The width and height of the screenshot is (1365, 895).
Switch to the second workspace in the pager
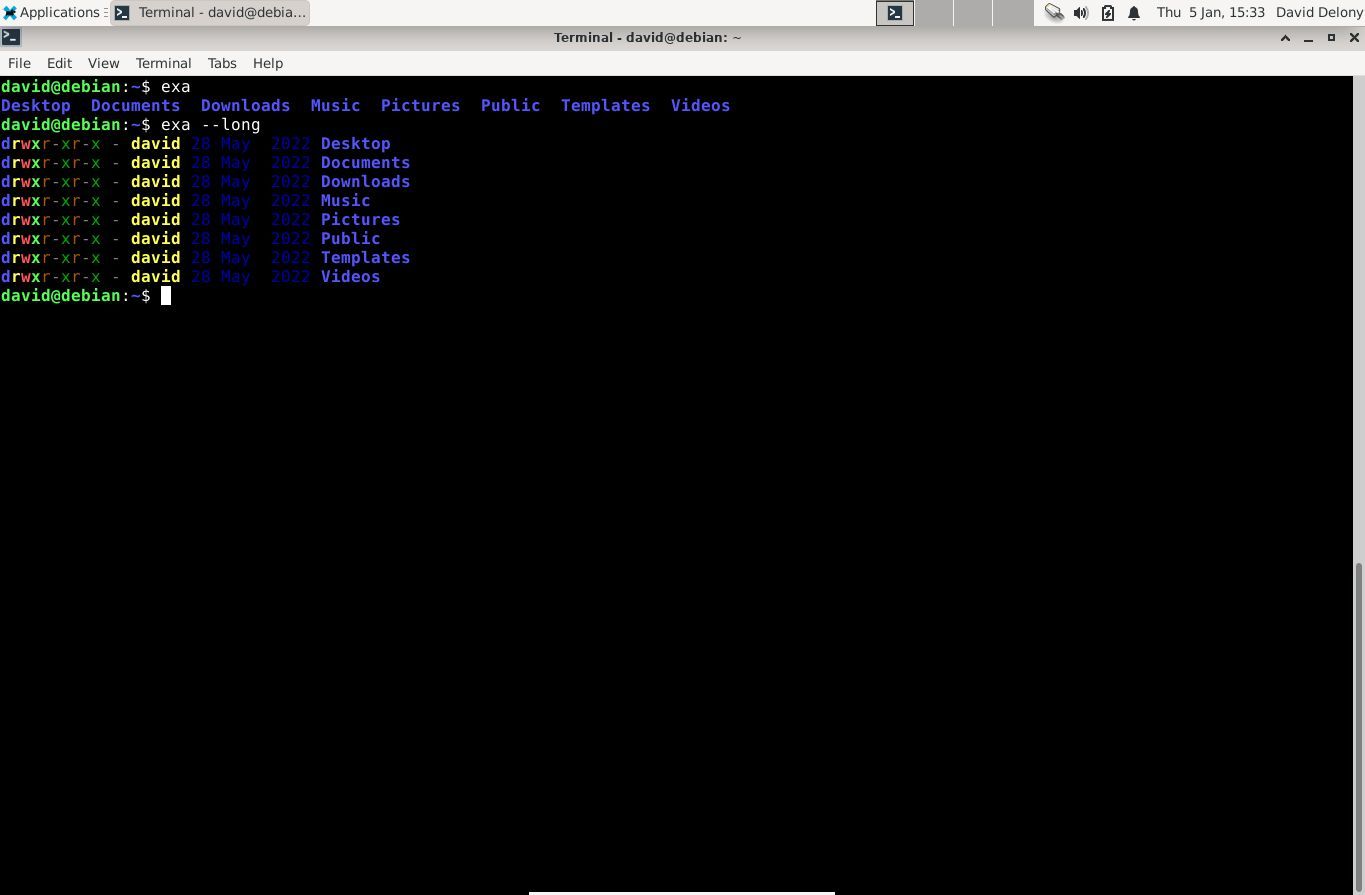point(934,13)
